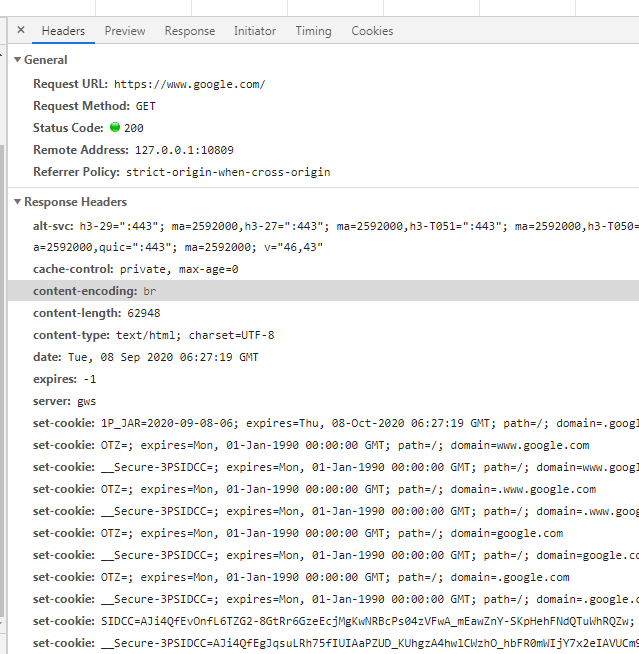The height and width of the screenshot is (654, 639).
Task: Select cache-control value private, max-age=0
Action: coord(179,269)
